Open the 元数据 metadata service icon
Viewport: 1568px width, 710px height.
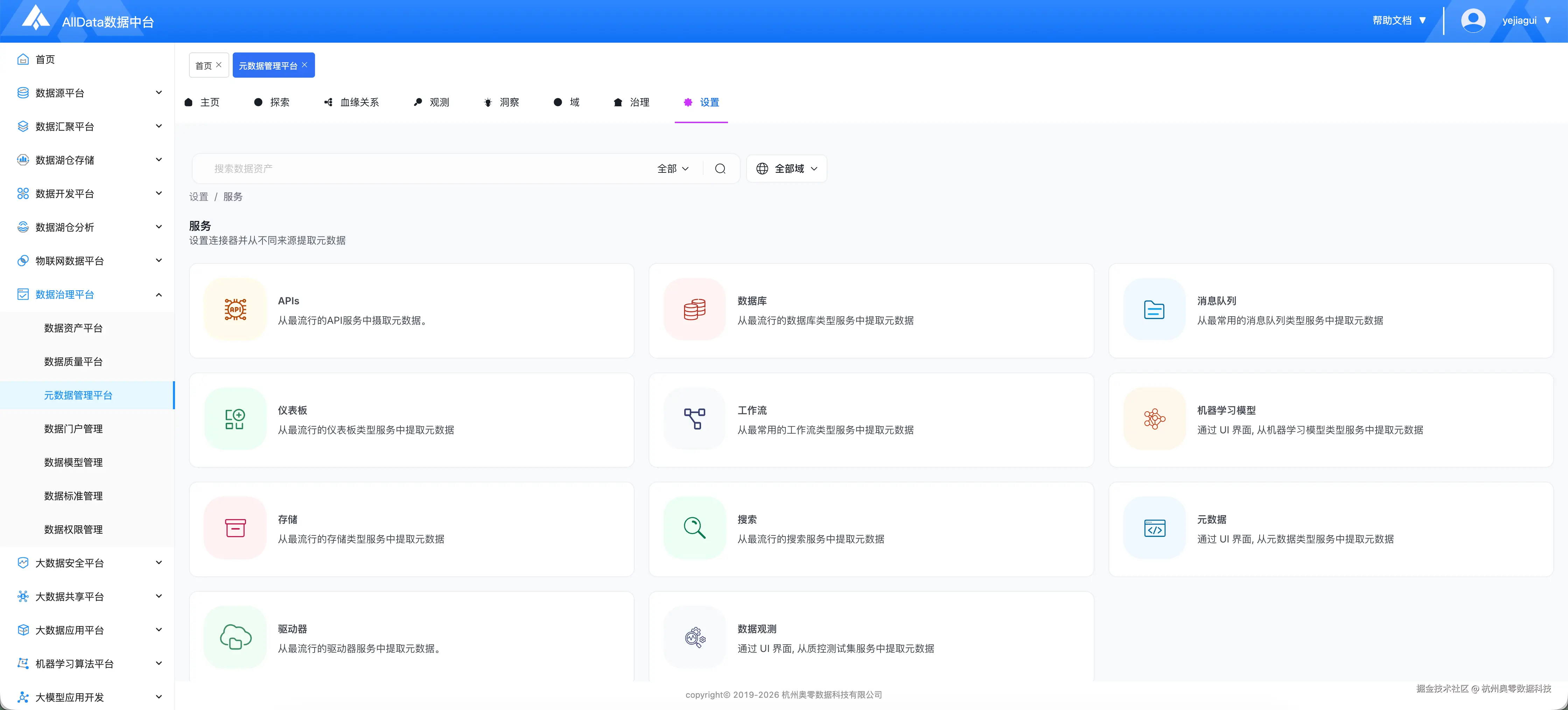[1154, 528]
